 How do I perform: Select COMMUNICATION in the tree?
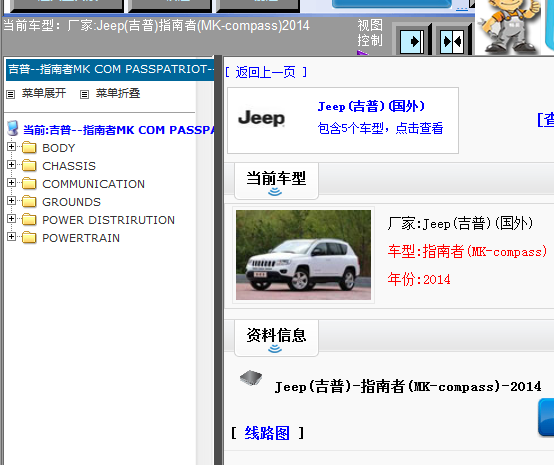pos(93,184)
